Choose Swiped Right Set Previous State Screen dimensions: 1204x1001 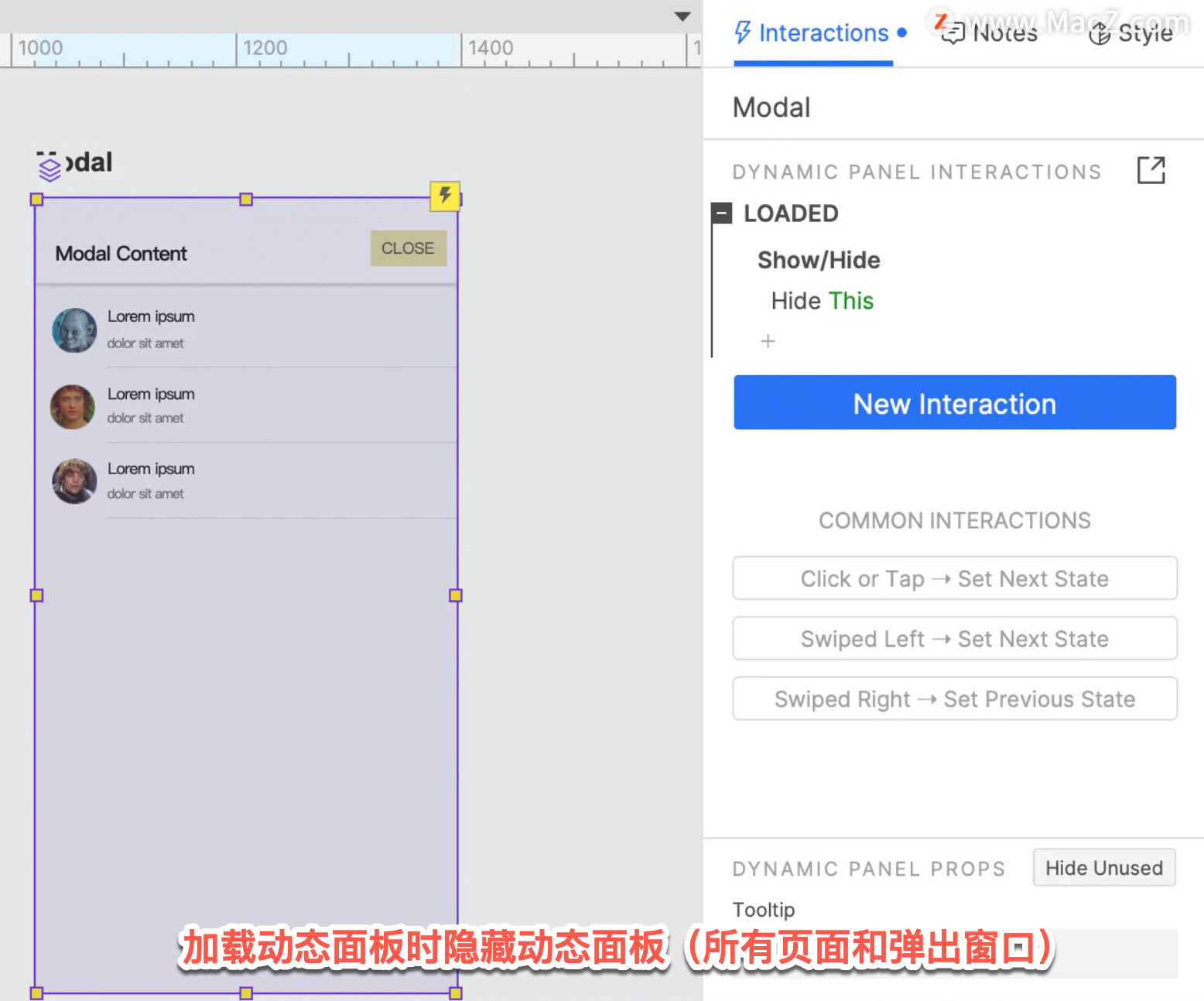point(955,699)
